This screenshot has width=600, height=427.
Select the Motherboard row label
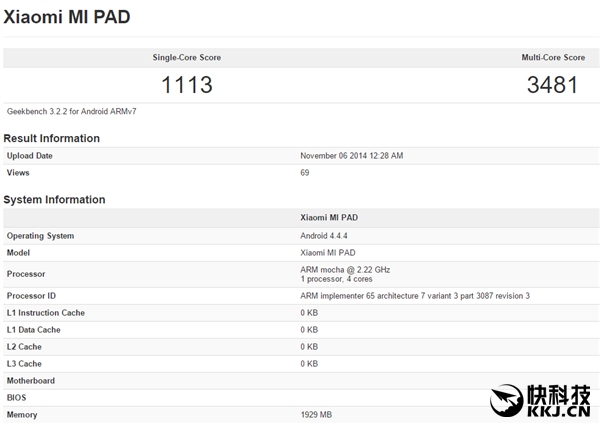click(31, 381)
